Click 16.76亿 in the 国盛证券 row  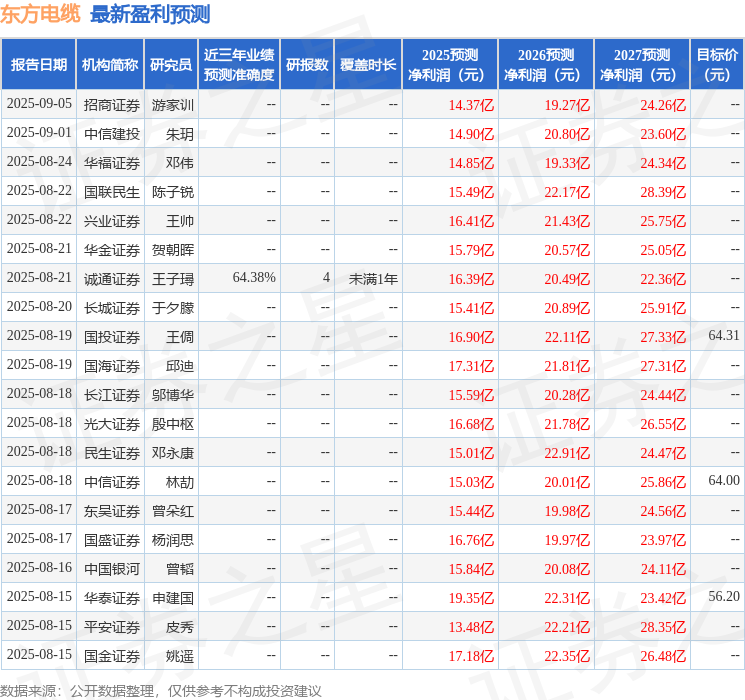[471, 539]
